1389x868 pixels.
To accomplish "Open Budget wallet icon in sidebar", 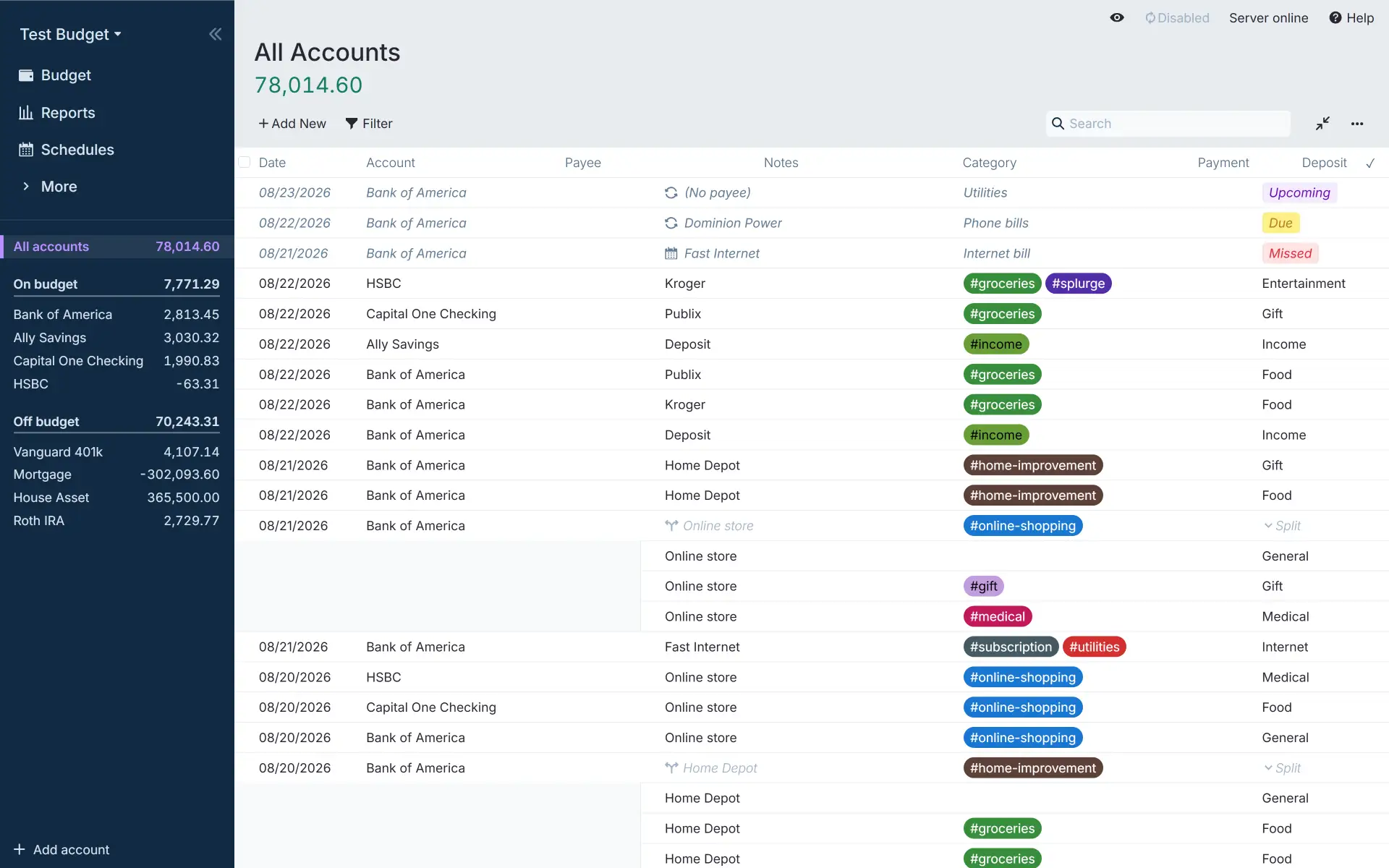I will [26, 75].
